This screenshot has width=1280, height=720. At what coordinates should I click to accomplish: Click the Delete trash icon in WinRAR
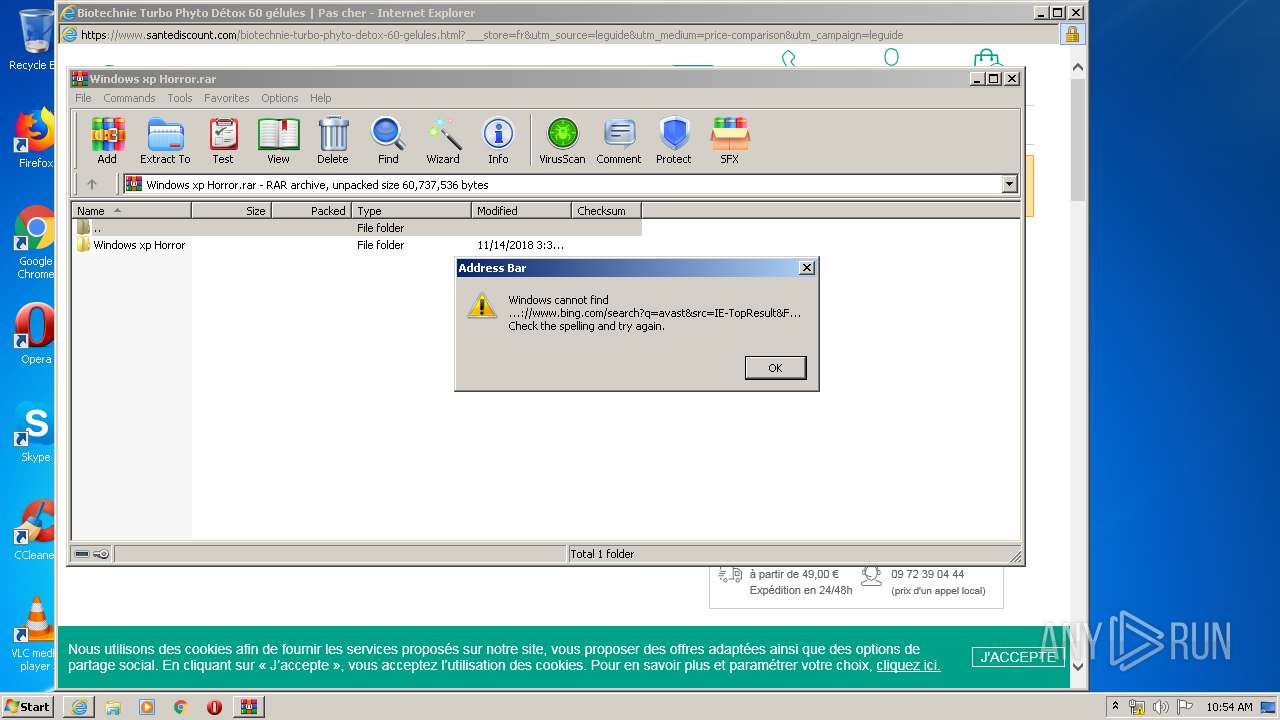pyautogui.click(x=333, y=140)
